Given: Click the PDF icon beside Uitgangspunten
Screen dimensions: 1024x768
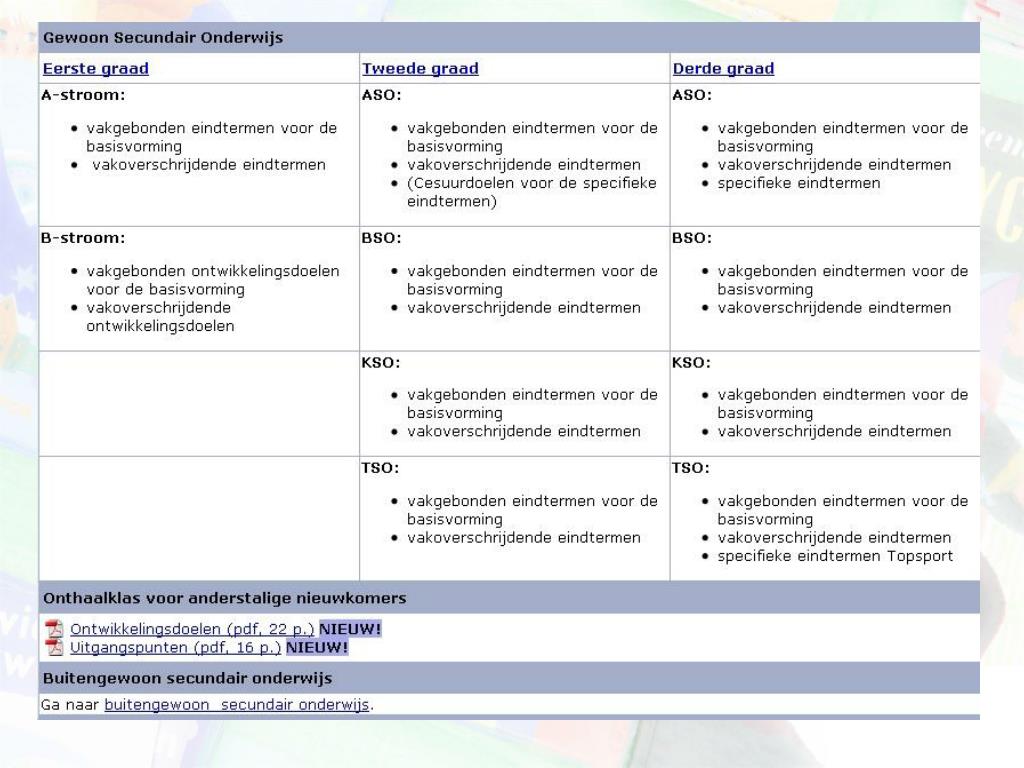Looking at the screenshot, I should (x=54, y=647).
